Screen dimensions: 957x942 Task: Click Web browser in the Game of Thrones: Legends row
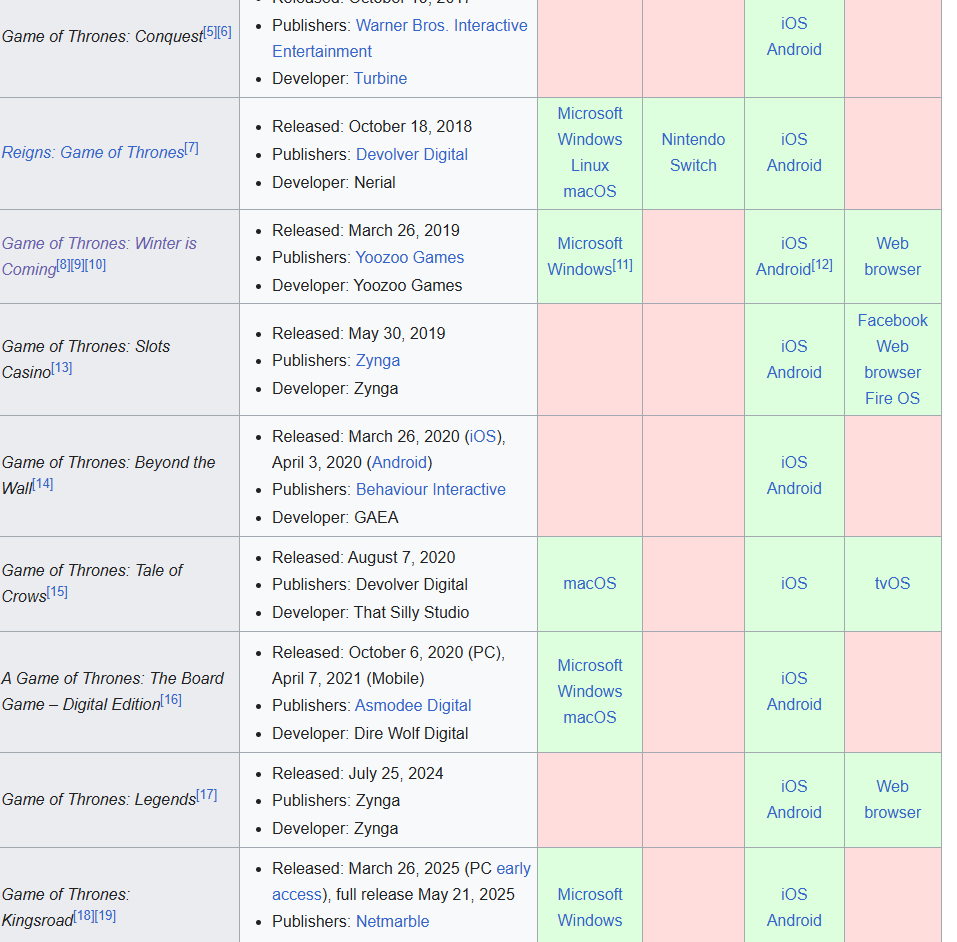click(x=892, y=800)
